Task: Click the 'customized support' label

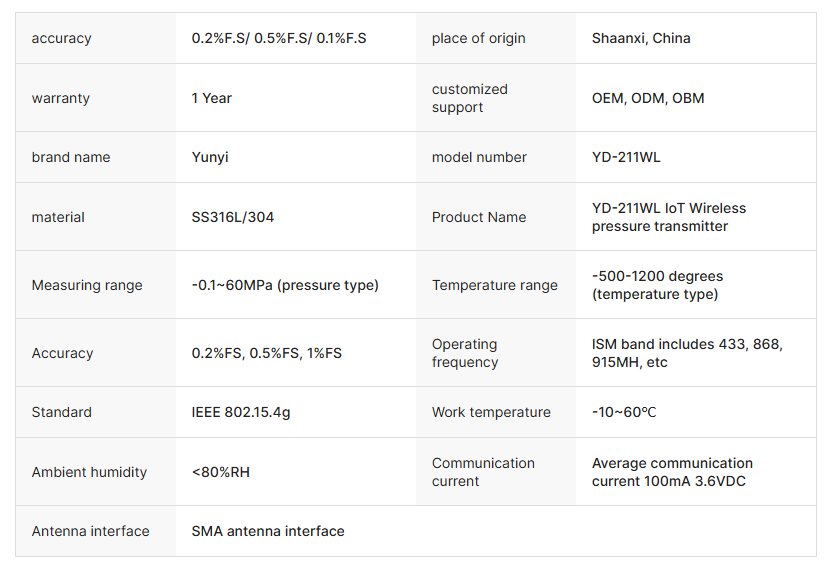Action: pos(470,98)
